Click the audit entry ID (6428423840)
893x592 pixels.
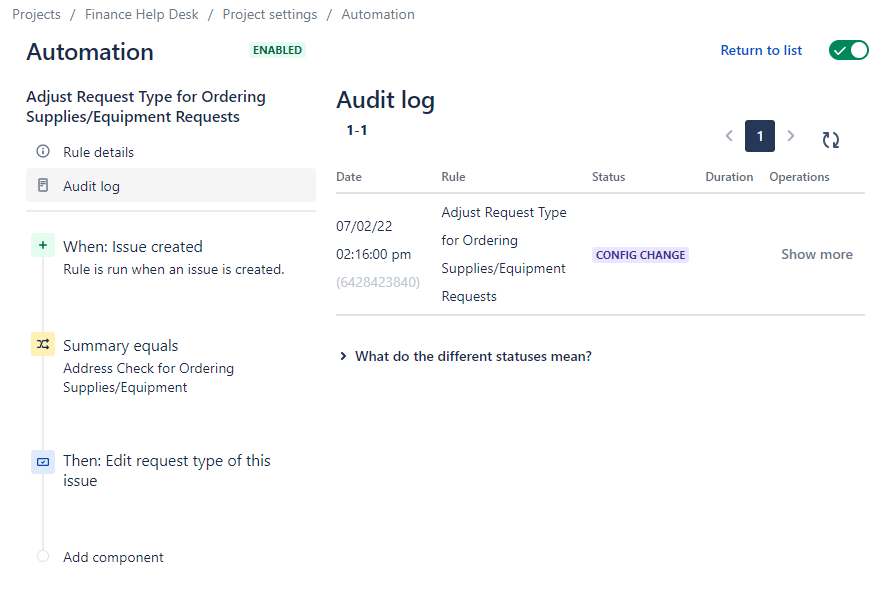(x=378, y=282)
